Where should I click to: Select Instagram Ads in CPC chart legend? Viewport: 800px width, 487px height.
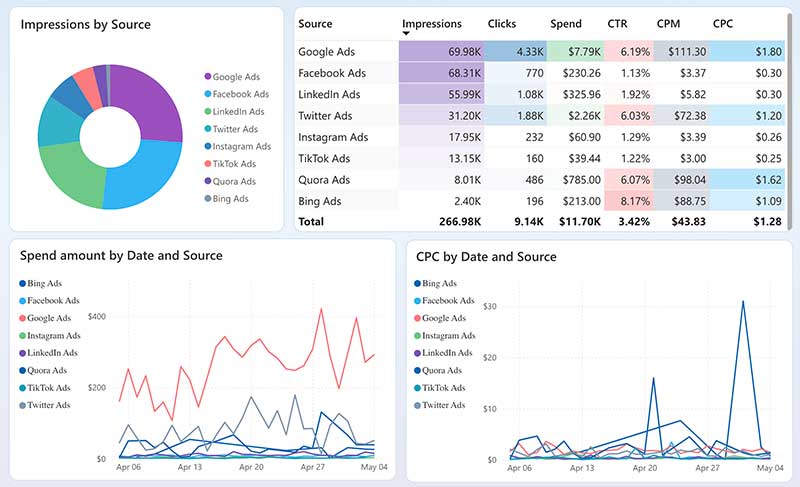click(445, 336)
